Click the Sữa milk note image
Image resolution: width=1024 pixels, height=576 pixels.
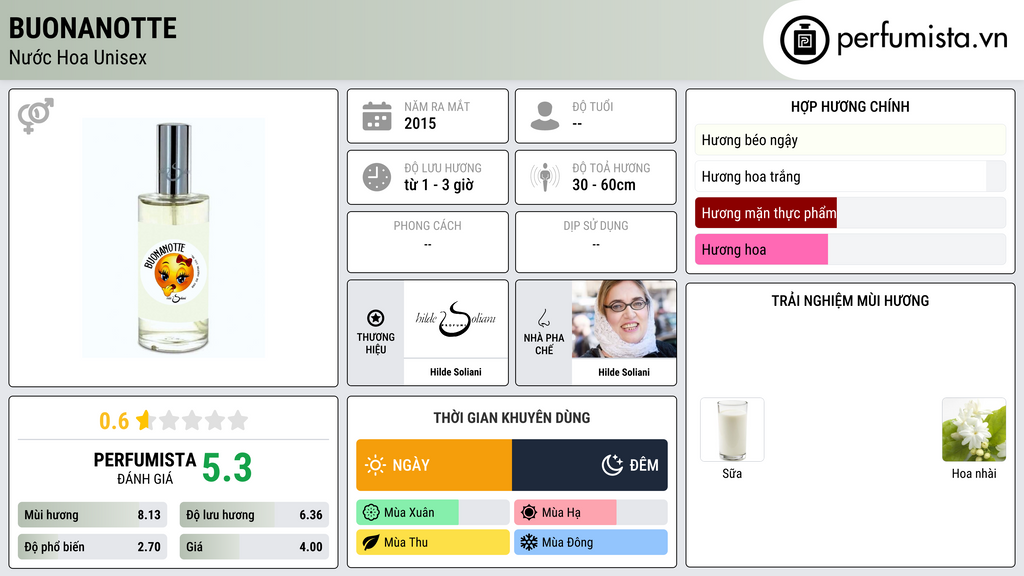[x=732, y=430]
